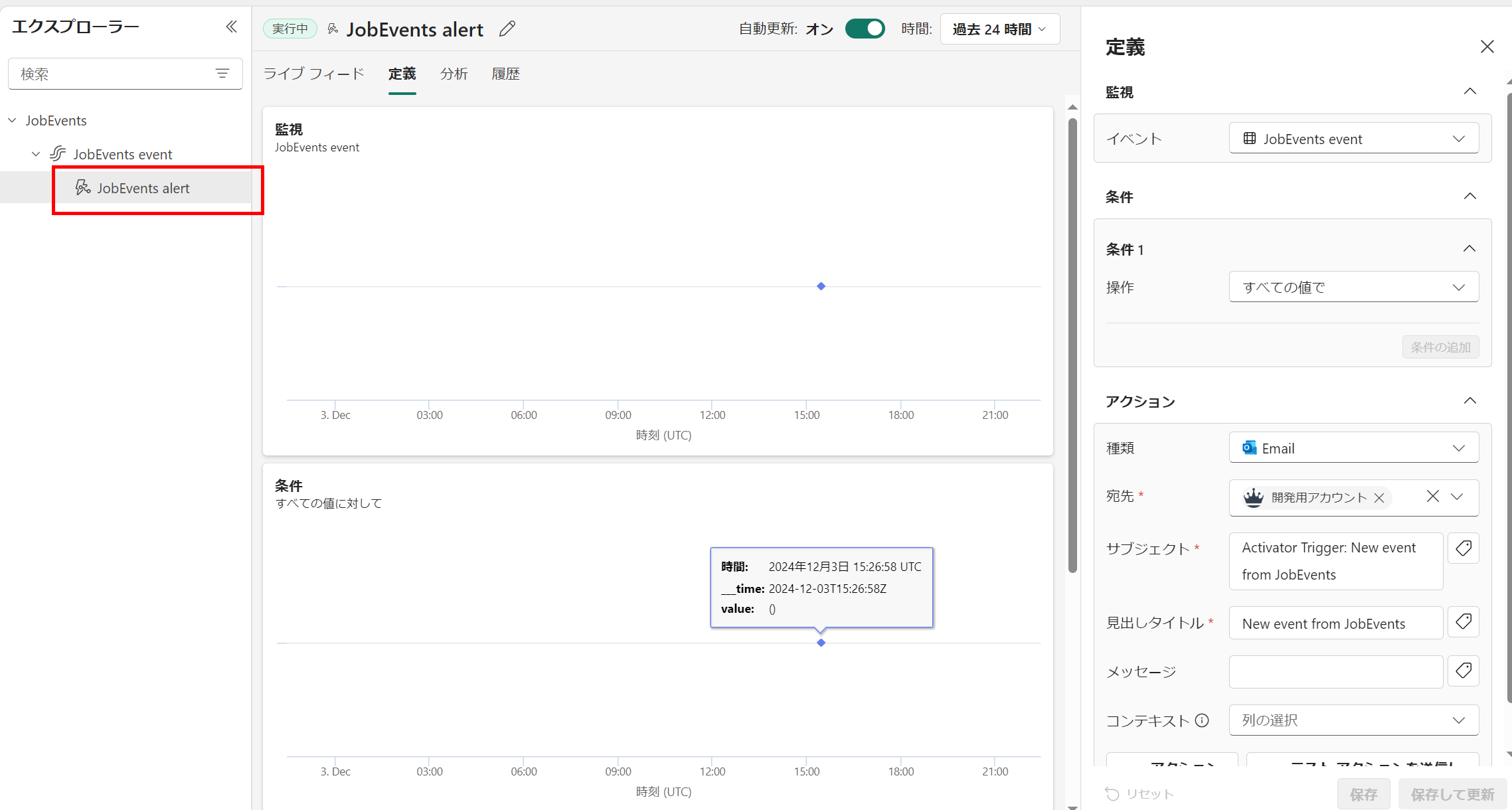The width and height of the screenshot is (1512, 810).
Task: Switch to the ライブ フィード tab
Action: pyautogui.click(x=313, y=74)
